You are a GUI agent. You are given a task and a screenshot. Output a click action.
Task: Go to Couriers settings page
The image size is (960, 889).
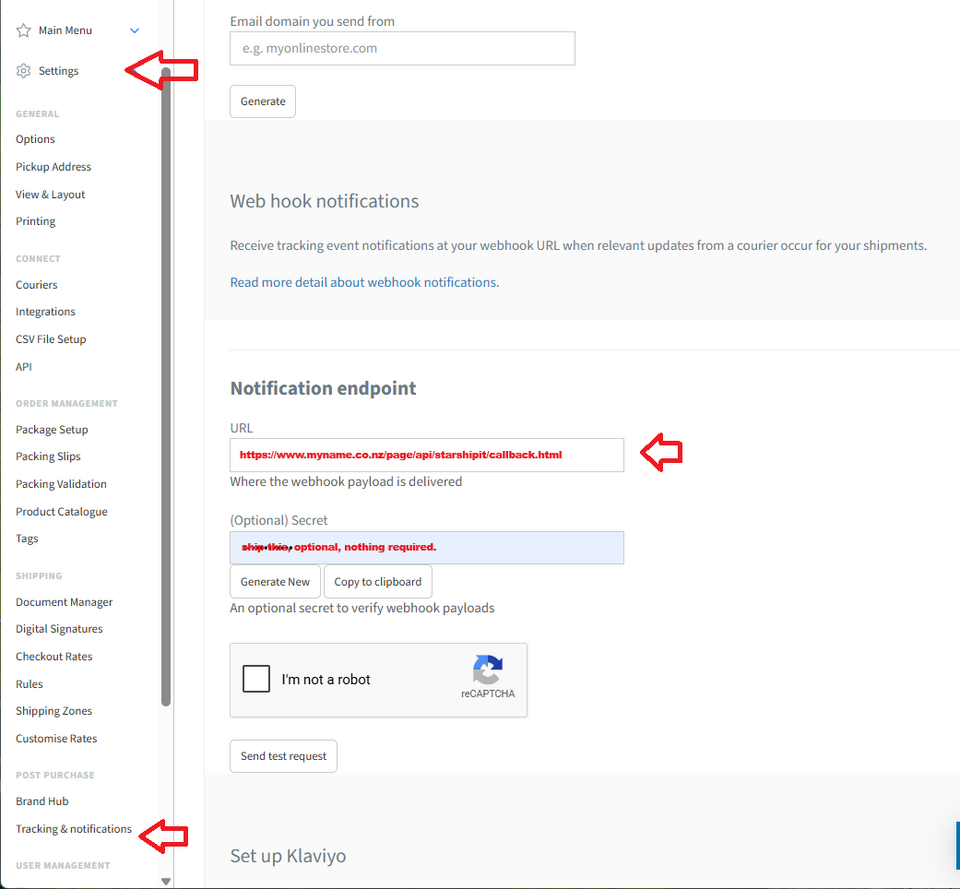[x=37, y=285]
